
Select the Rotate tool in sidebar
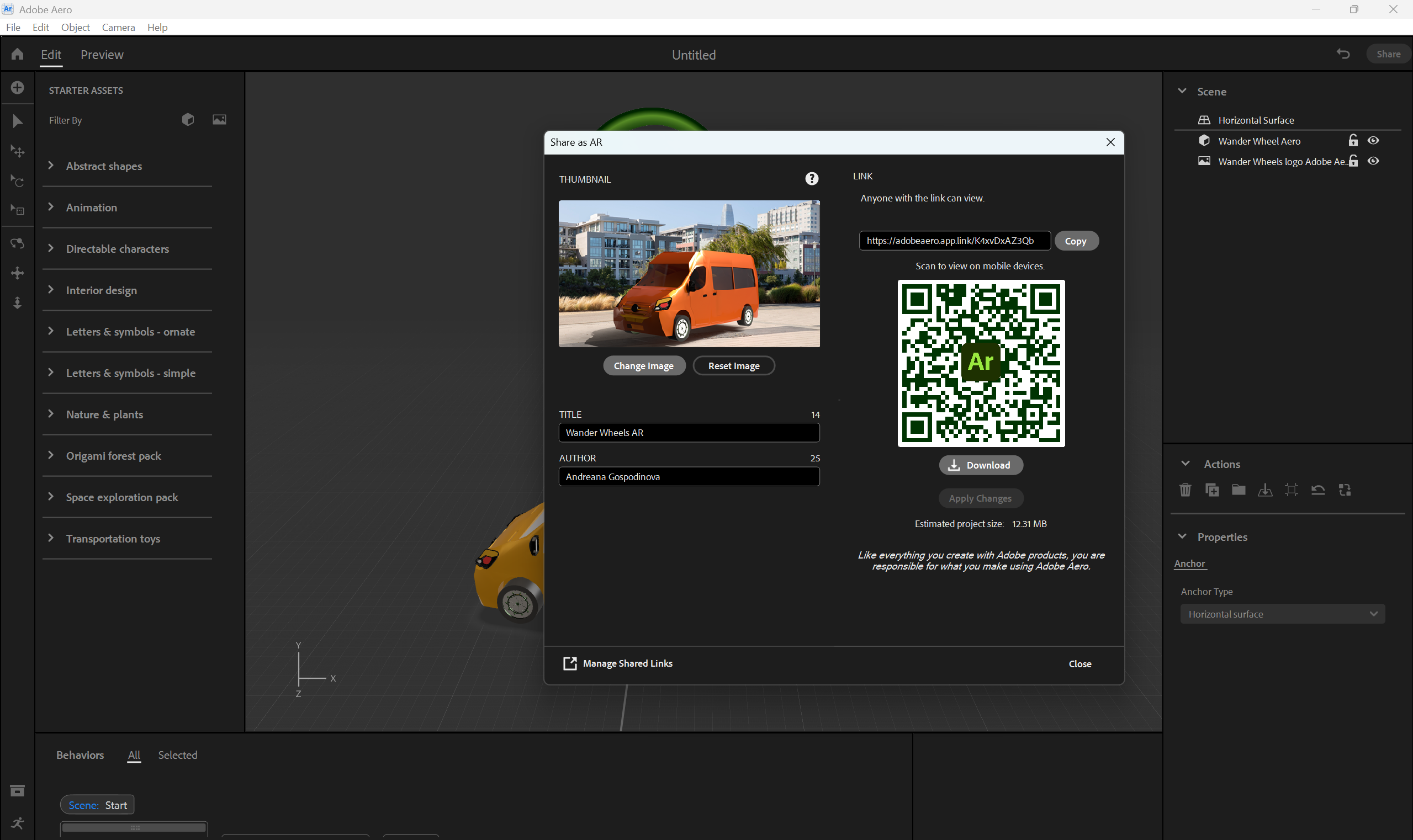tap(18, 181)
